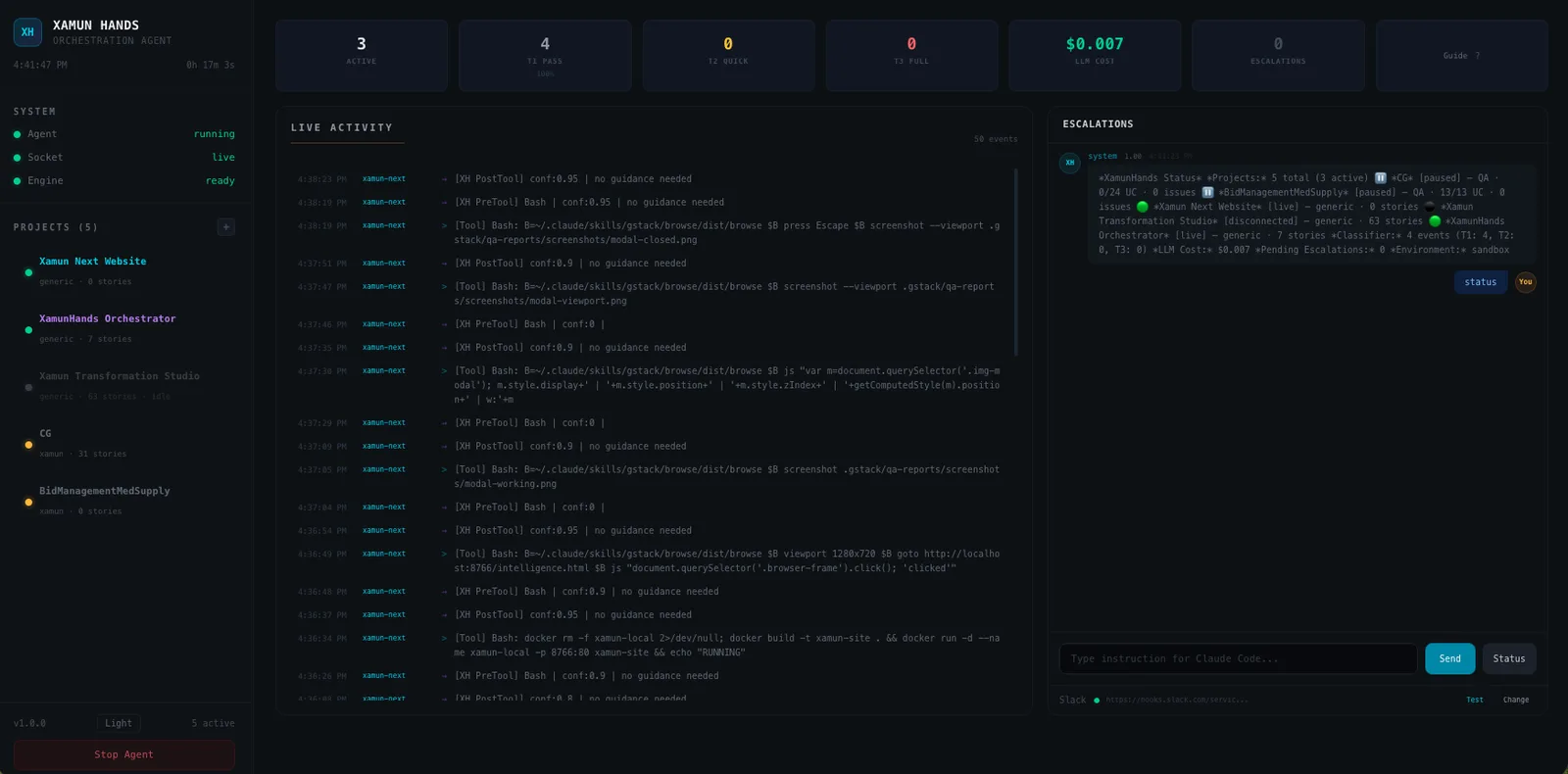The height and width of the screenshot is (774, 1568).
Task: Open the Xamun Next Website project
Action: (125, 271)
